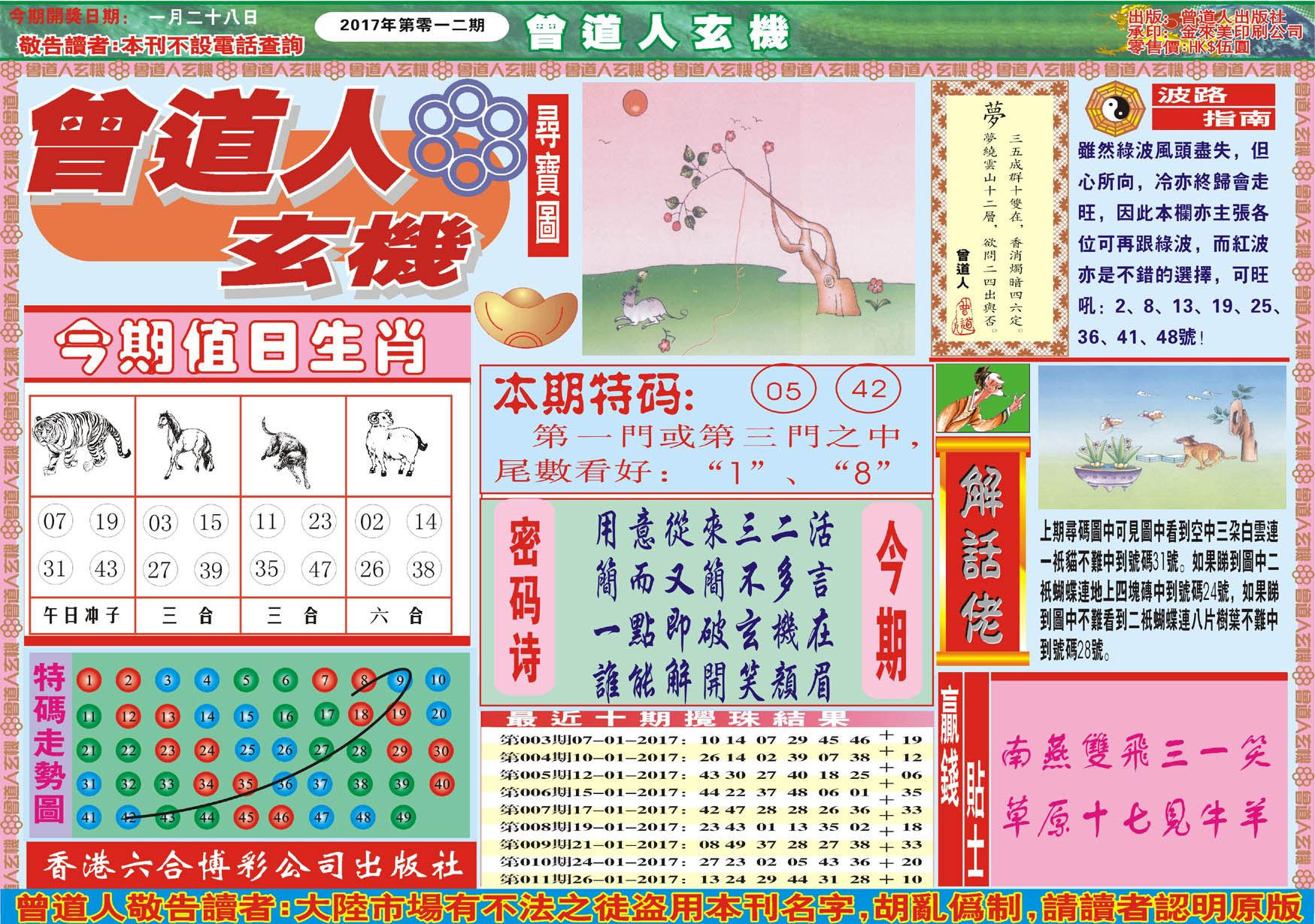Click the 05 special code oval

[x=783, y=390]
